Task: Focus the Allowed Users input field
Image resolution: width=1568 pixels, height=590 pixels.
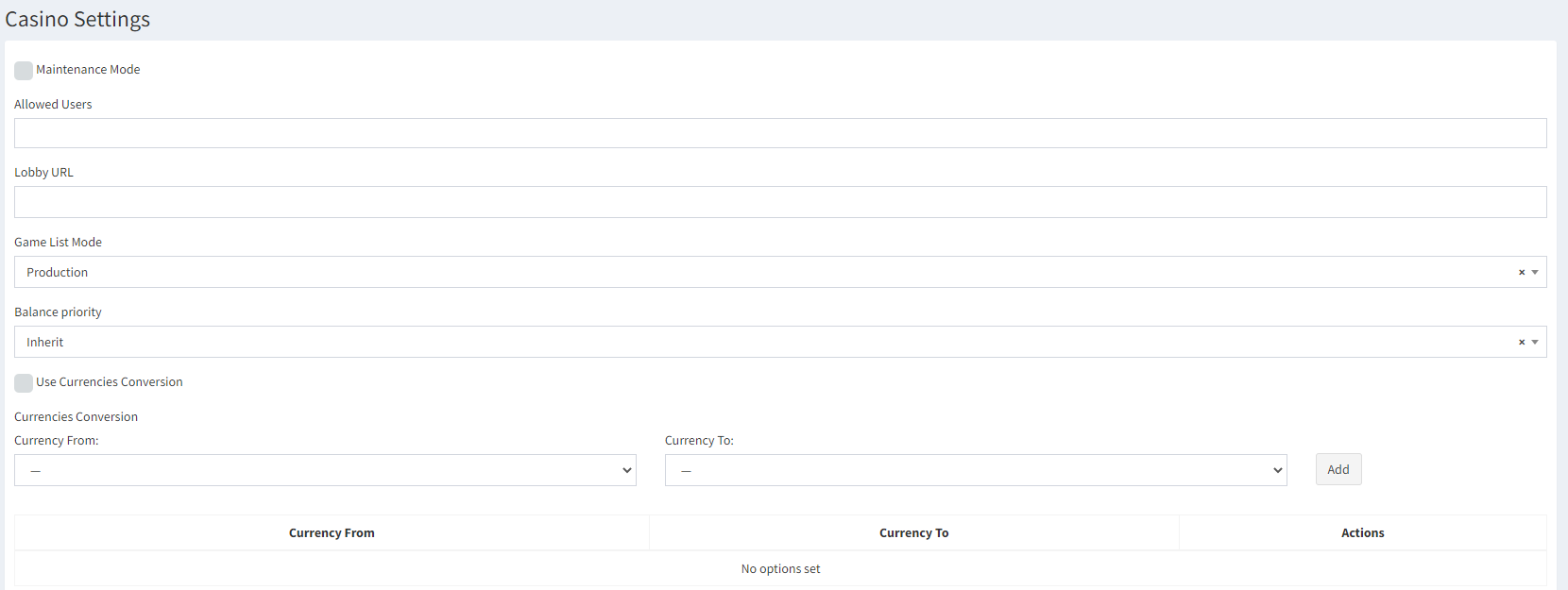Action: [779, 133]
